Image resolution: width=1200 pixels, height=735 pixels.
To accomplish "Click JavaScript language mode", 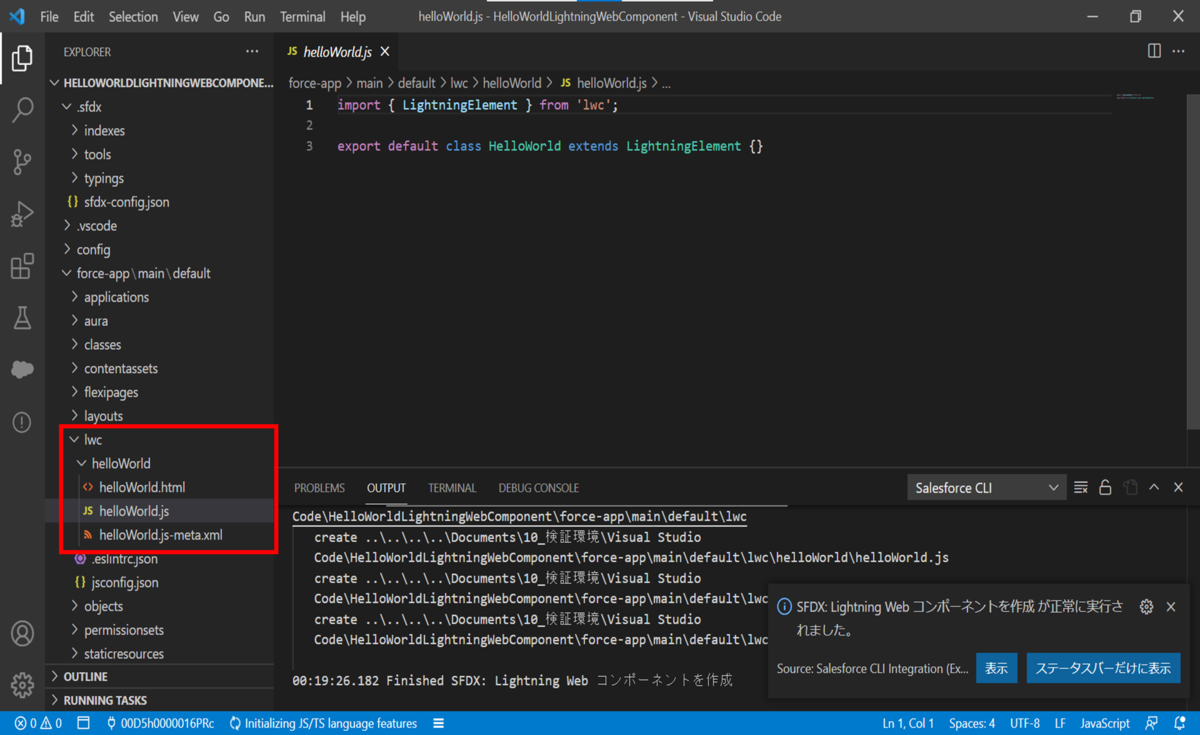I will click(x=1105, y=723).
